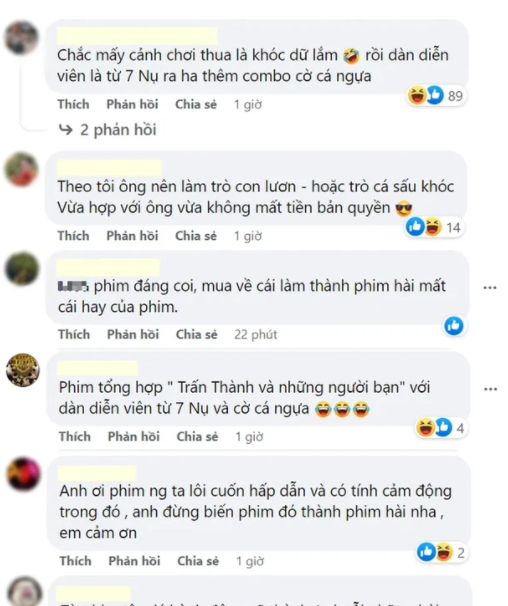Image resolution: width=508 pixels, height=606 pixels.
Task: Expand the '2 phản hồi' replies
Action: click(108, 130)
